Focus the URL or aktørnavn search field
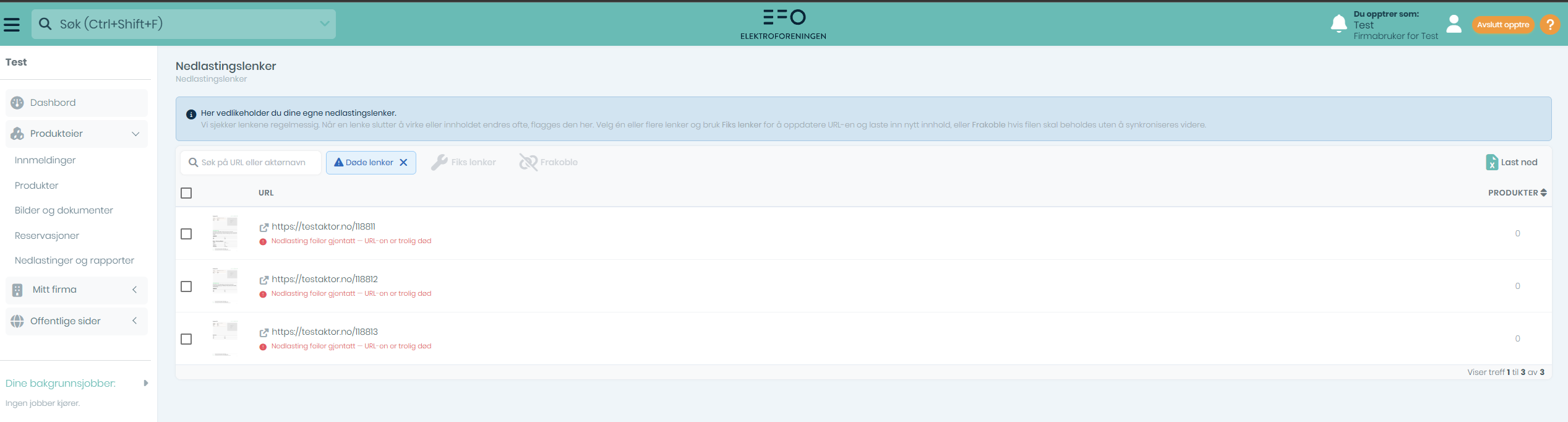This screenshot has width=1568, height=422. pos(254,162)
